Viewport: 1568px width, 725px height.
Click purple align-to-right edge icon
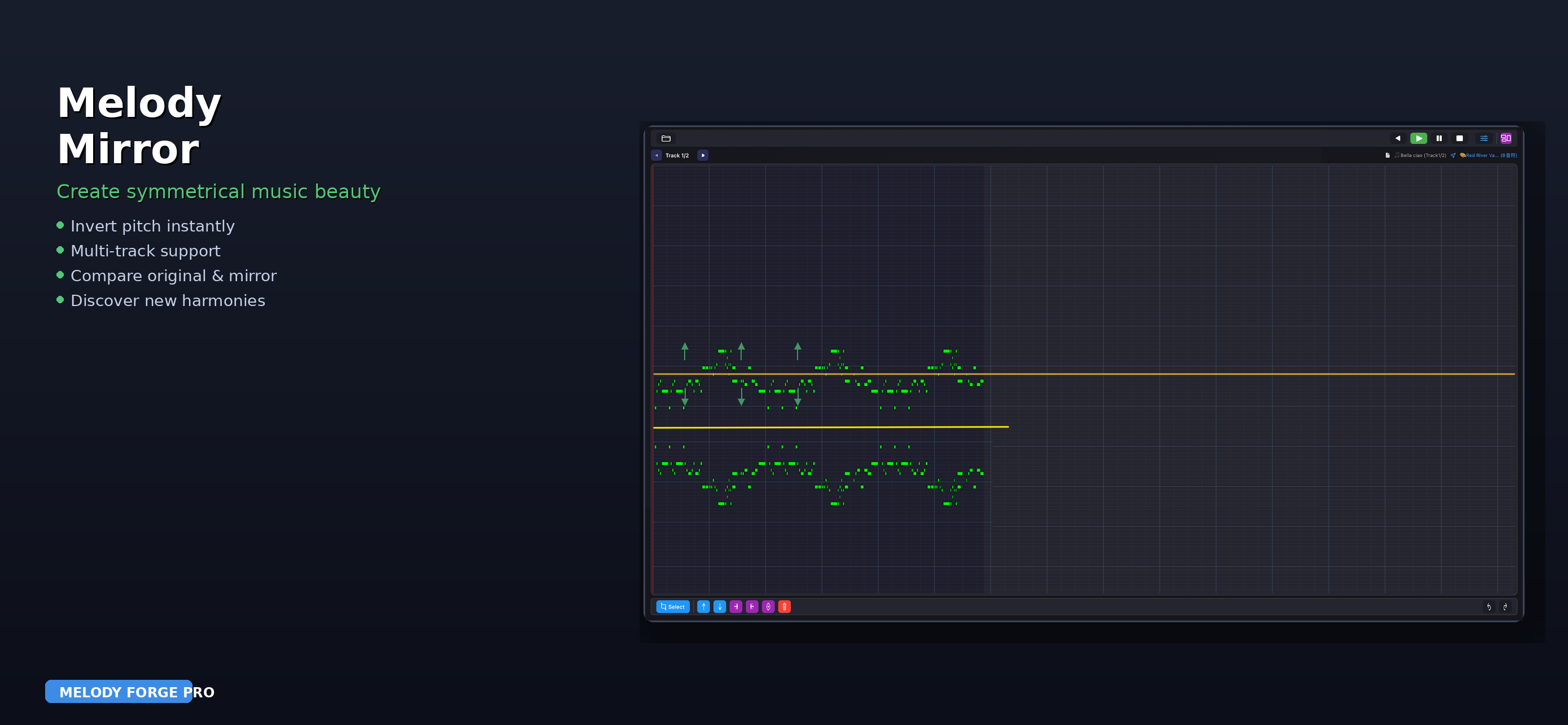[736, 606]
